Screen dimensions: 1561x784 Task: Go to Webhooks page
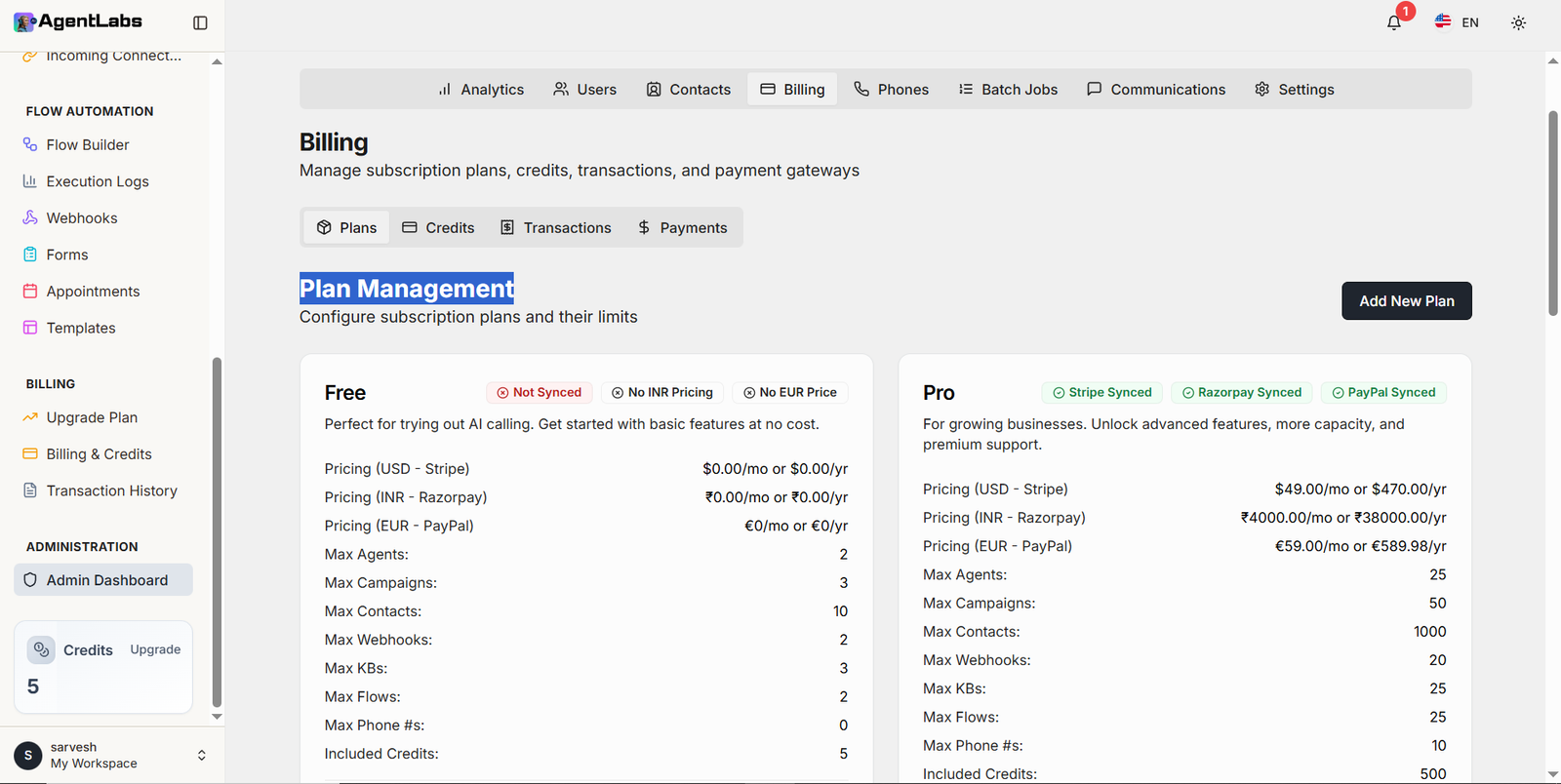pyautogui.click(x=102, y=218)
